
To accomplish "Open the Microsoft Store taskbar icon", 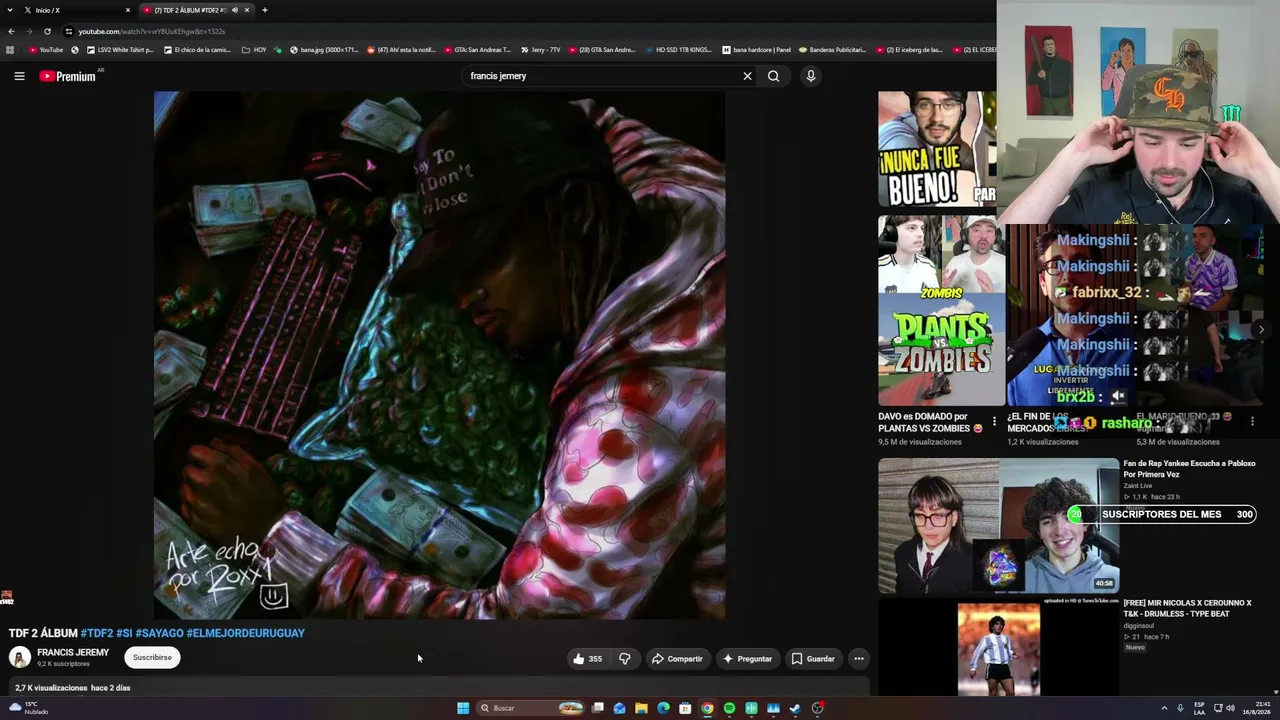I will [685, 708].
